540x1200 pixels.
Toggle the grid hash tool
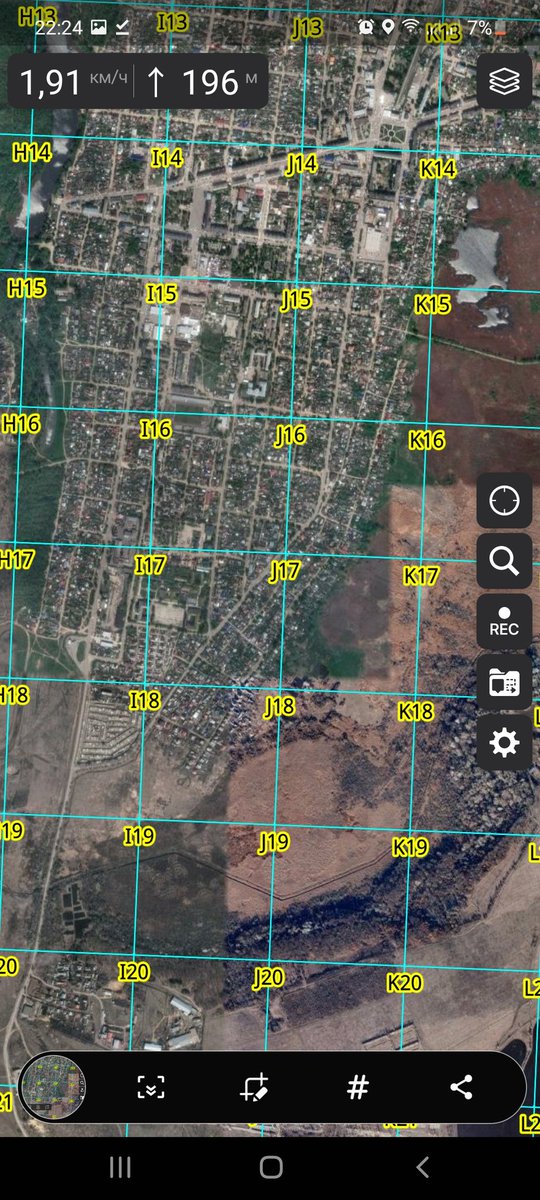click(x=358, y=1088)
